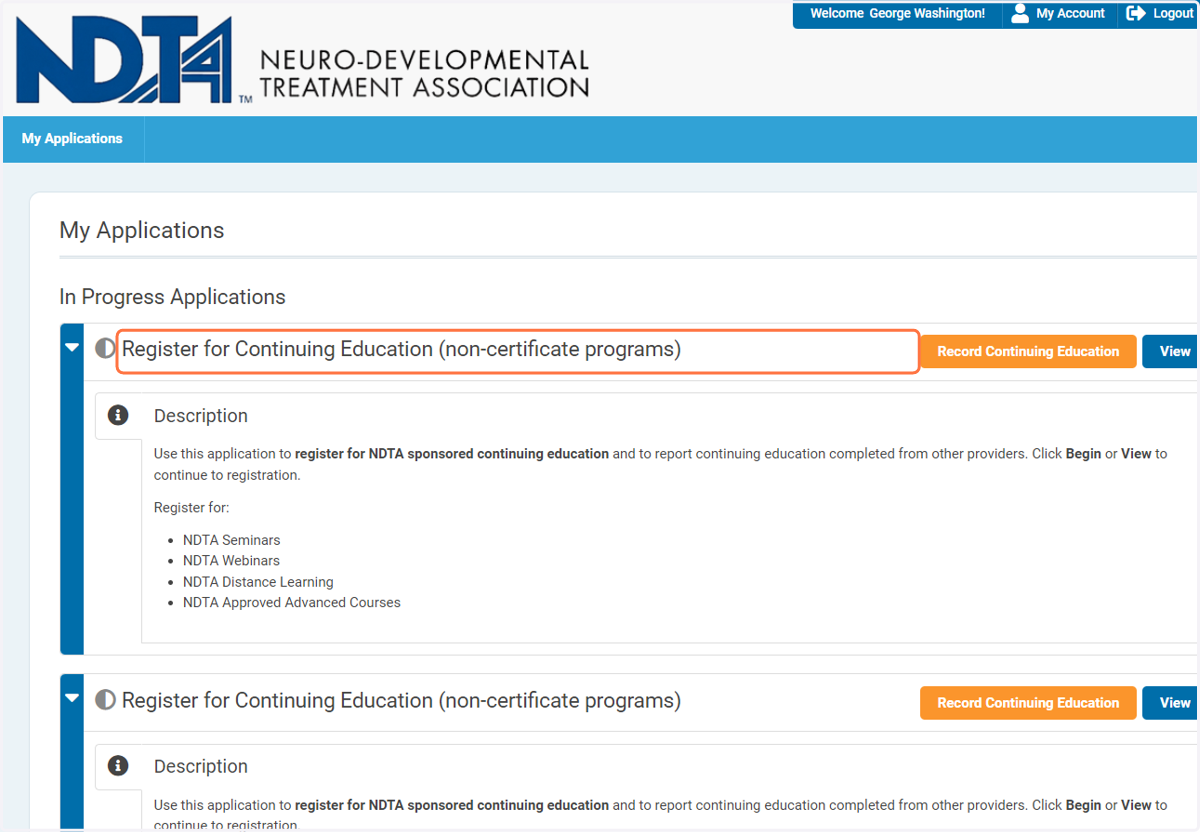Click the NDTA Webinars list item
The width and height of the screenshot is (1200, 832).
(x=231, y=561)
